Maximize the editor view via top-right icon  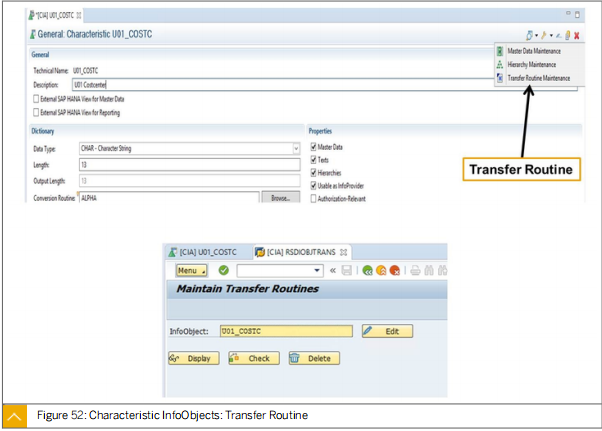[577, 15]
